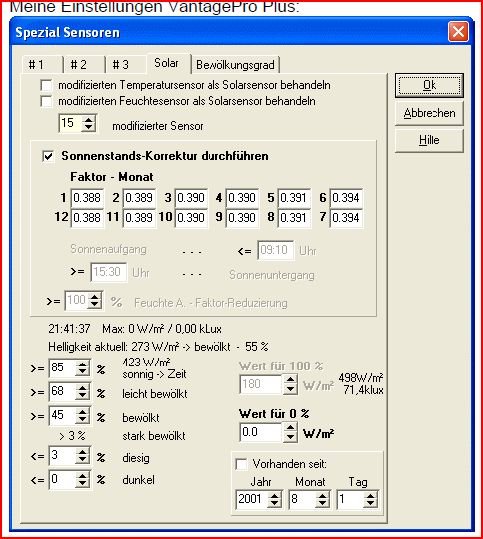The height and width of the screenshot is (539, 483).
Task: Click the bewölkt 45 percent field
Action: 63,416
